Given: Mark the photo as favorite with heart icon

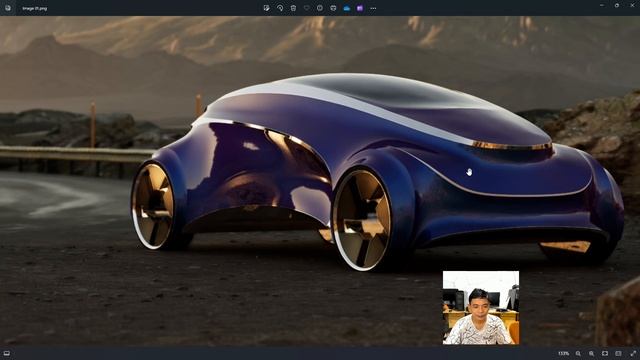Looking at the screenshot, I should point(307,8).
